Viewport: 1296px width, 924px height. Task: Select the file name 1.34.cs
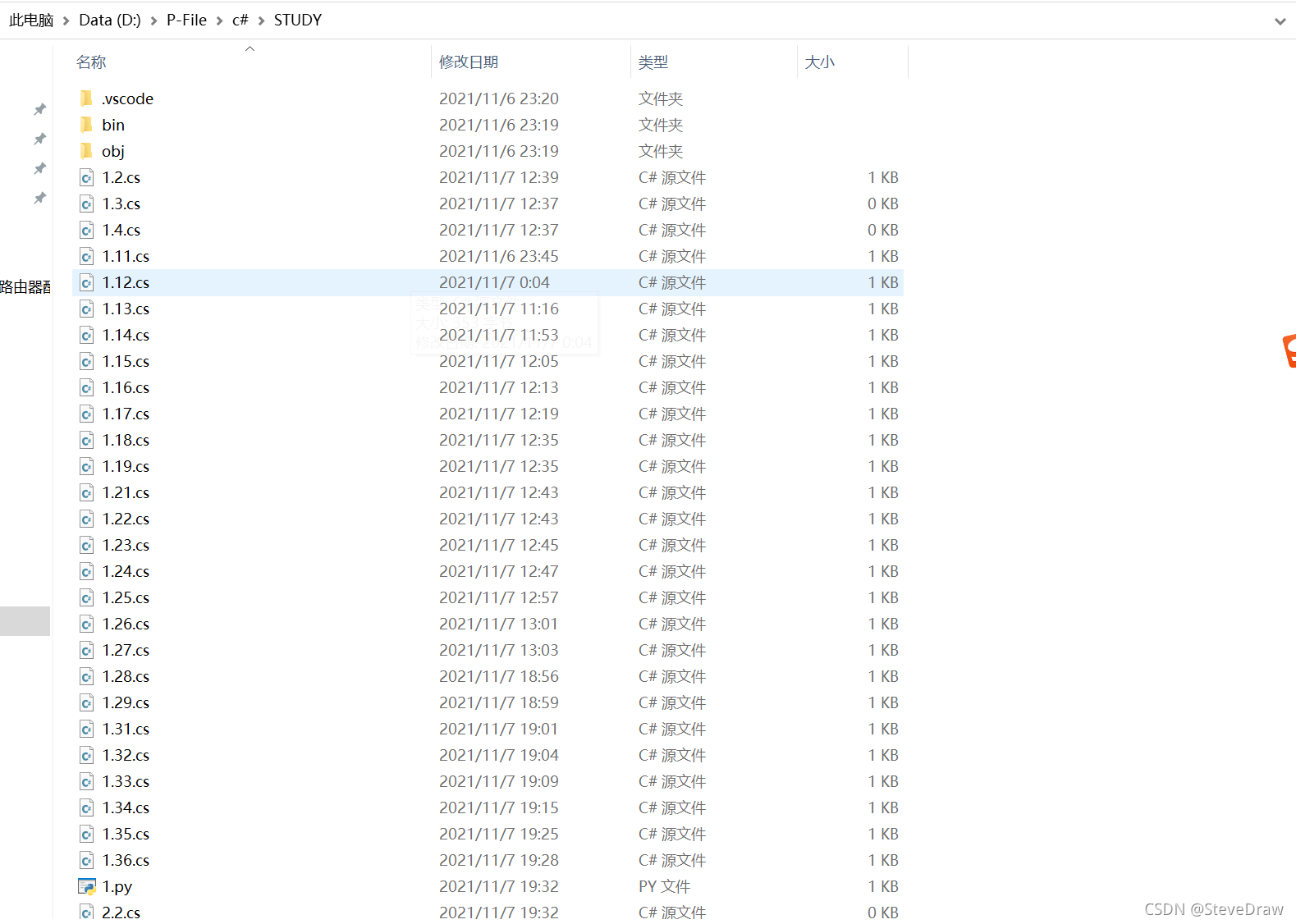(x=126, y=807)
